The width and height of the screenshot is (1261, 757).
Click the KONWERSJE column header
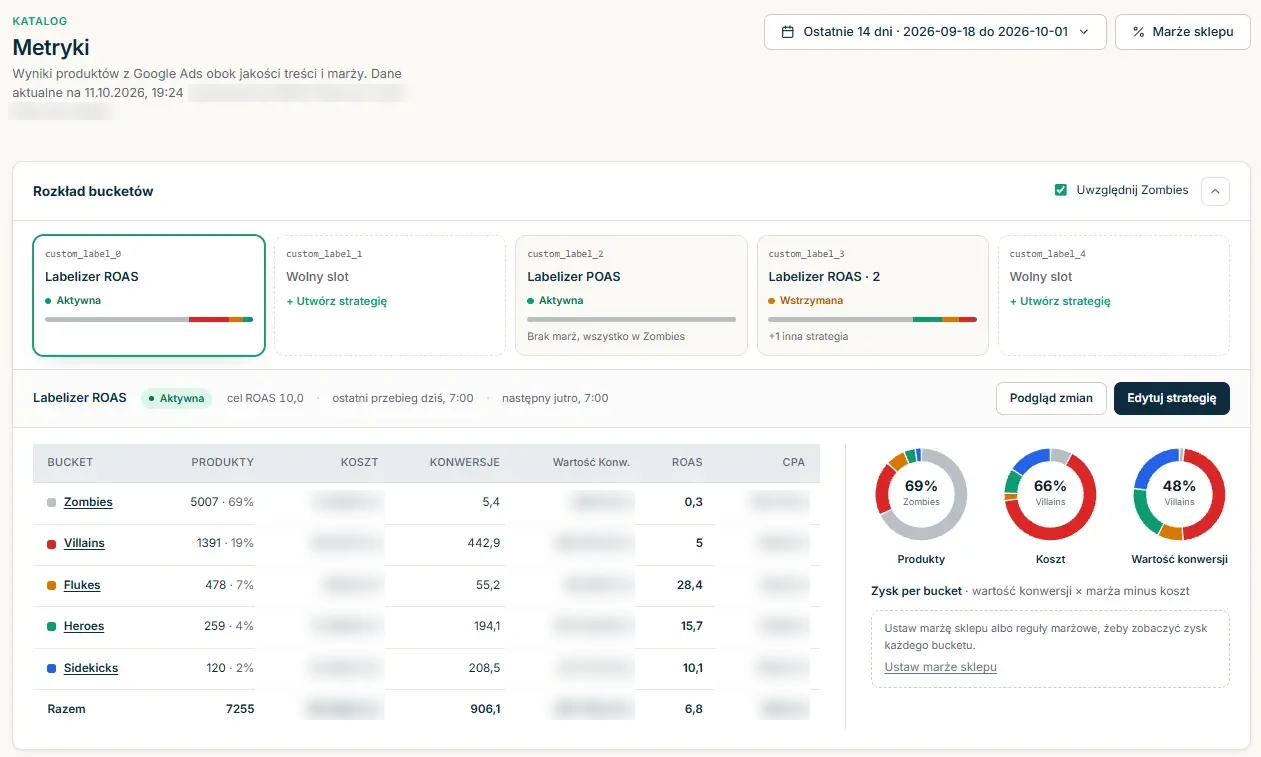pyautogui.click(x=465, y=462)
